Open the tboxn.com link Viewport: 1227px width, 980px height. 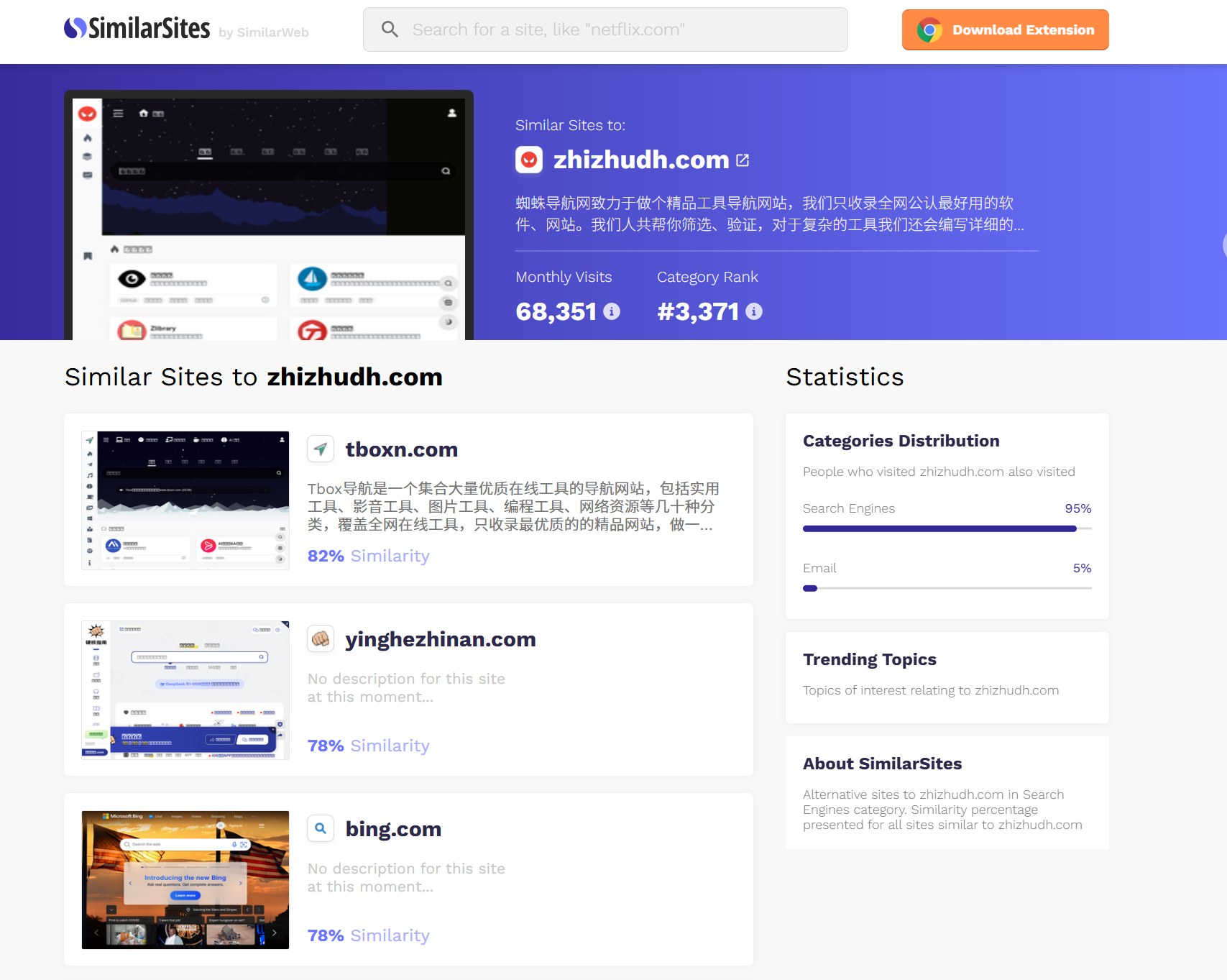(x=402, y=449)
